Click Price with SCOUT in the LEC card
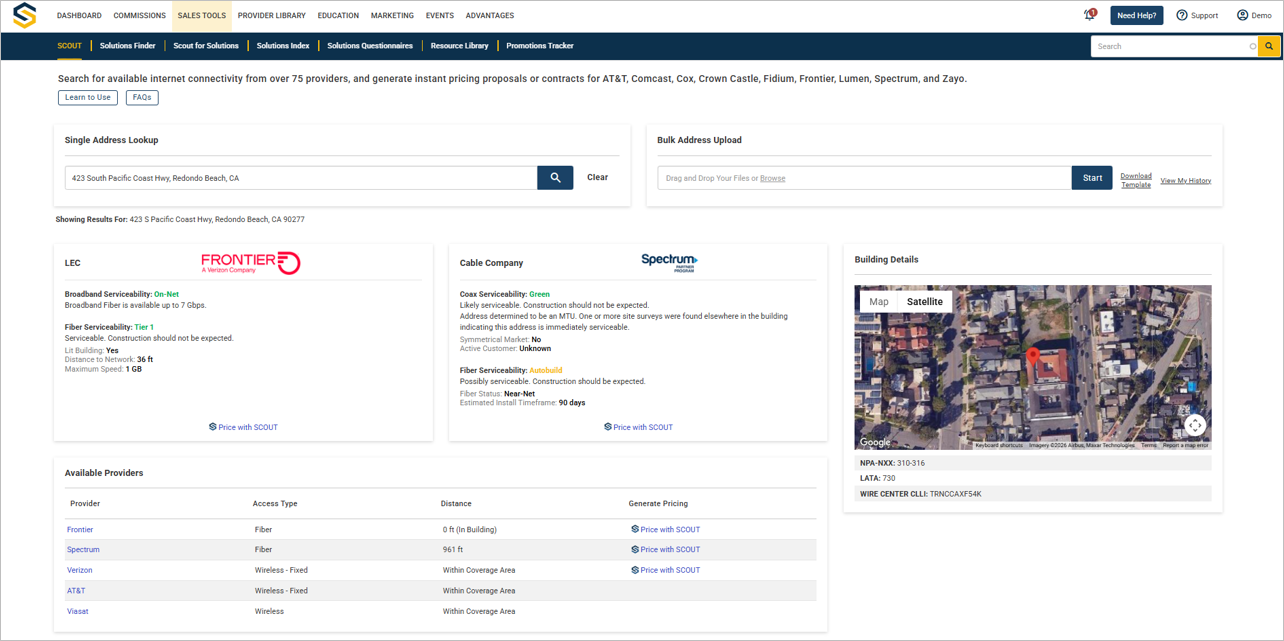The width and height of the screenshot is (1284, 641). point(243,427)
